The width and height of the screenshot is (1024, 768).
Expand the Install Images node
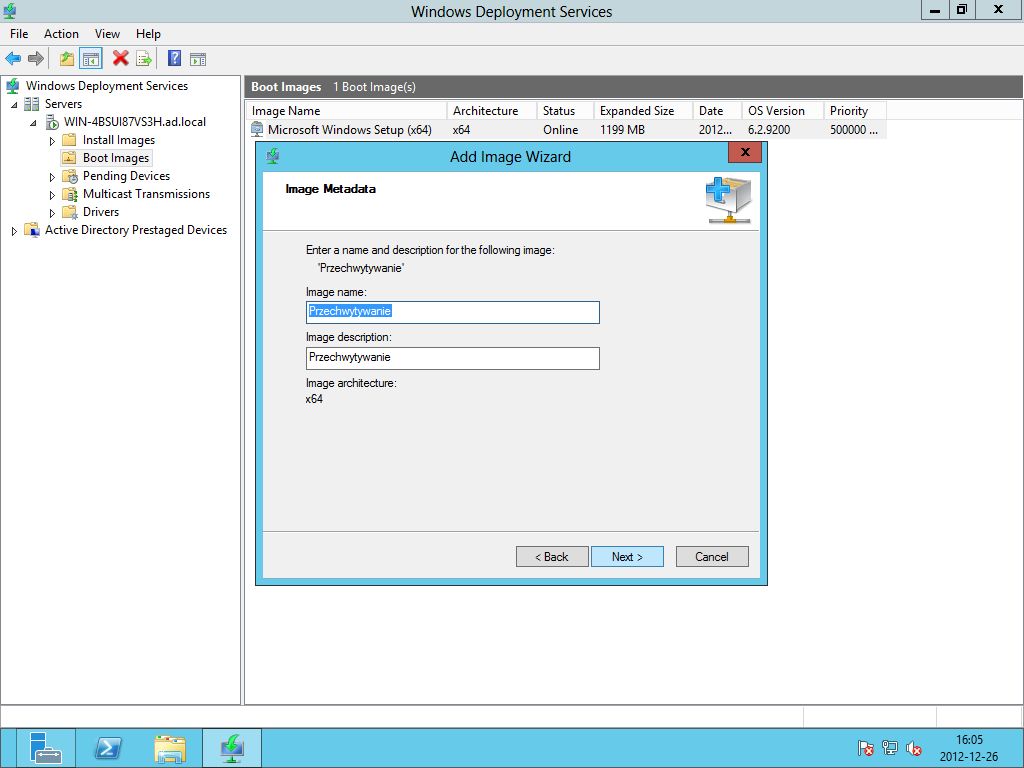point(52,141)
